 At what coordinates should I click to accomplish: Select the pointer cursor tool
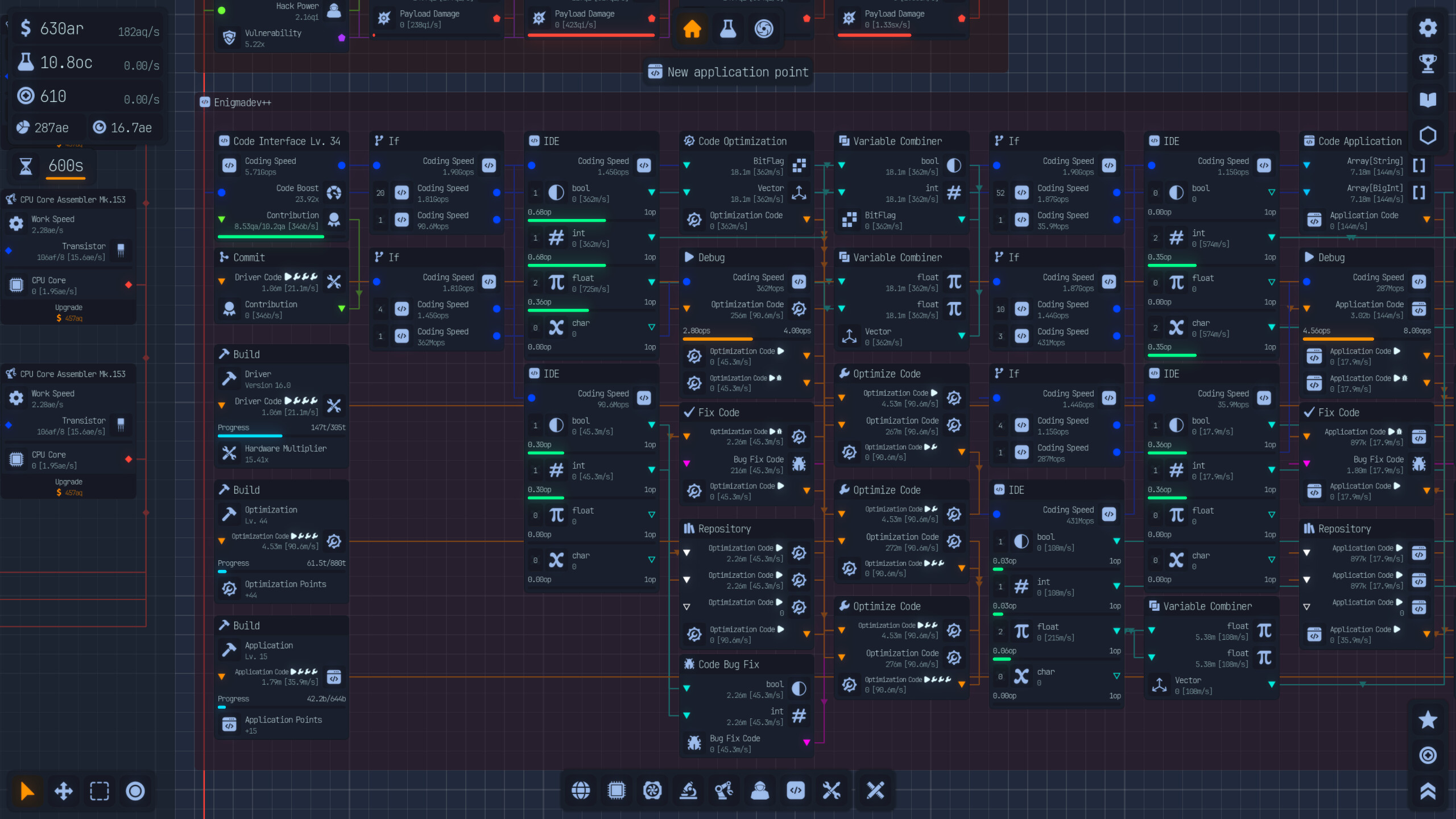point(27,791)
